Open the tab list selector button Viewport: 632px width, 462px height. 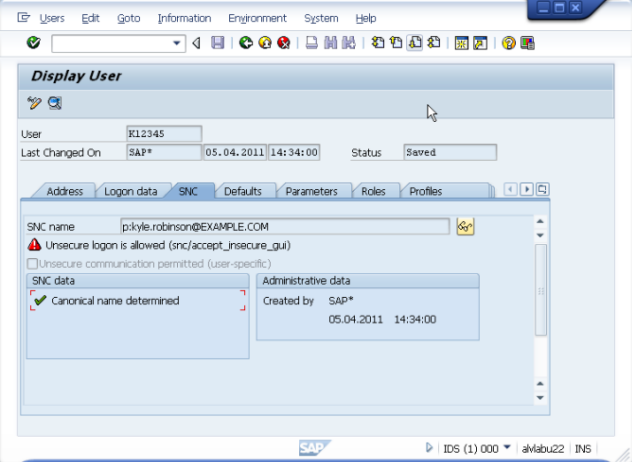543,189
